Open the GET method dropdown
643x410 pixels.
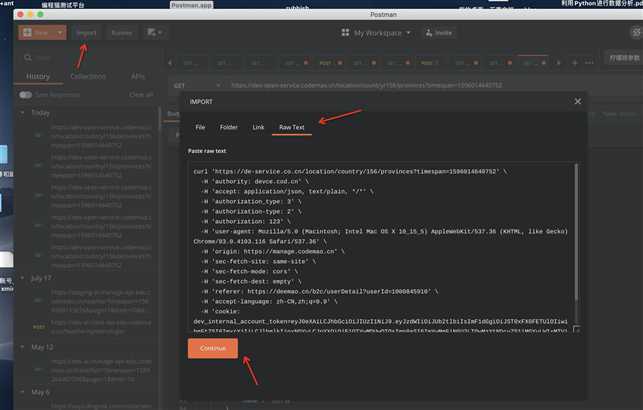197,85
